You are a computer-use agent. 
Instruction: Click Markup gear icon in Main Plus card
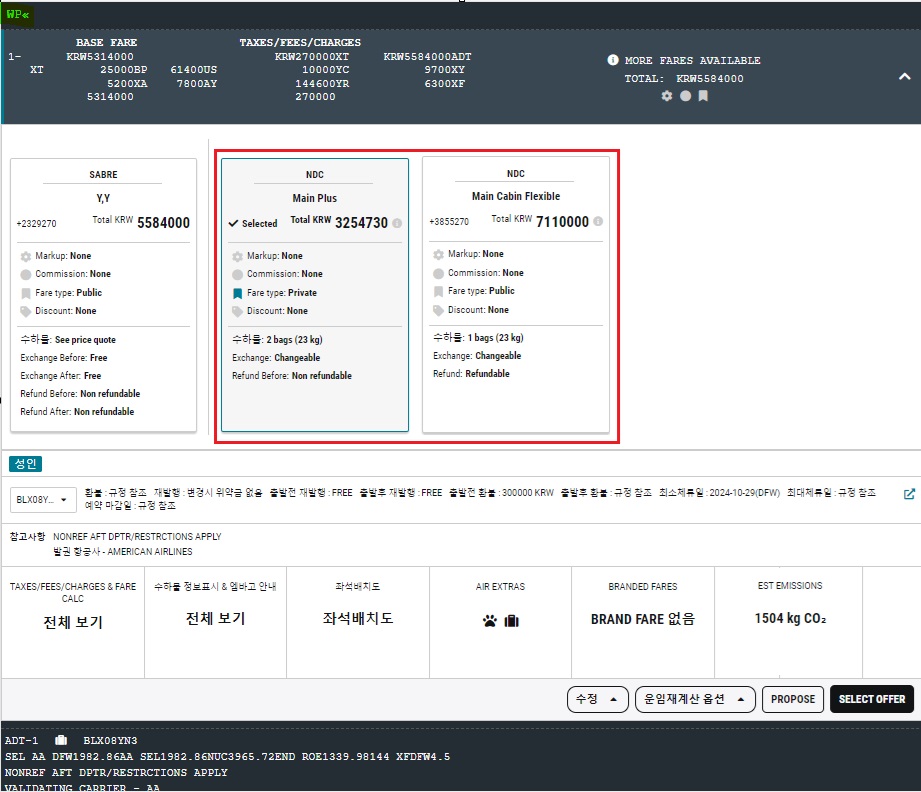click(237, 256)
